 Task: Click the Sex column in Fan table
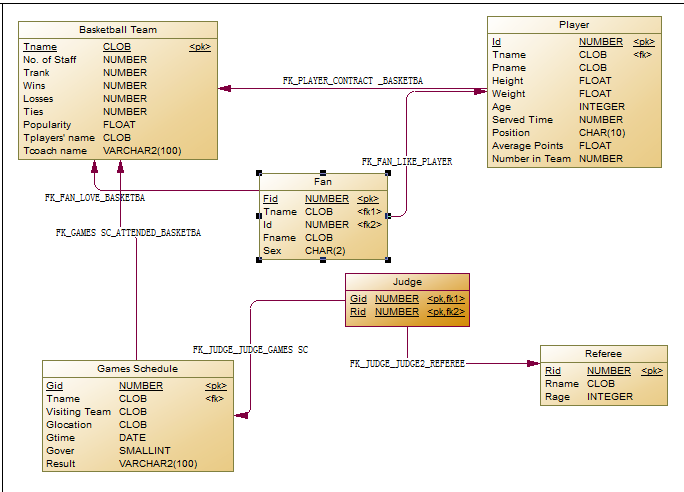(271, 251)
